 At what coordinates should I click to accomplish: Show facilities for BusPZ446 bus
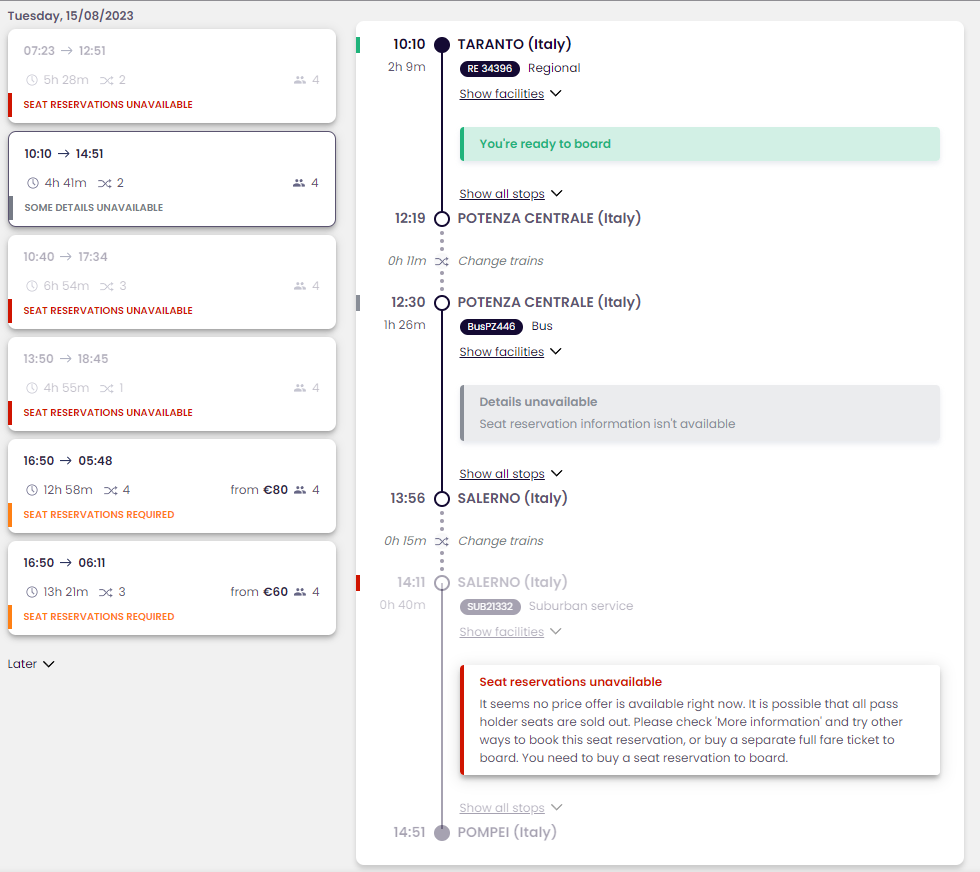(x=510, y=352)
